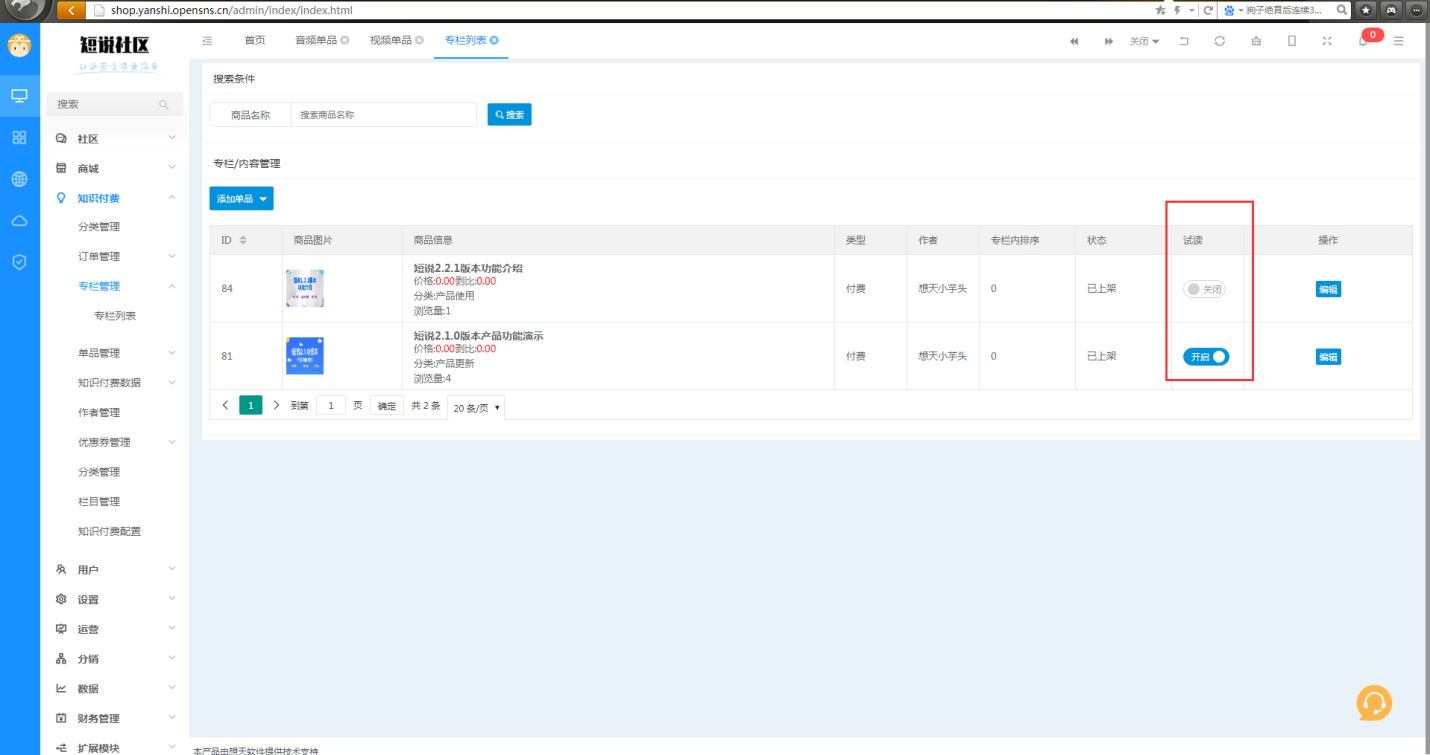Close the 视频单品 tab with its x icon

tap(420, 41)
